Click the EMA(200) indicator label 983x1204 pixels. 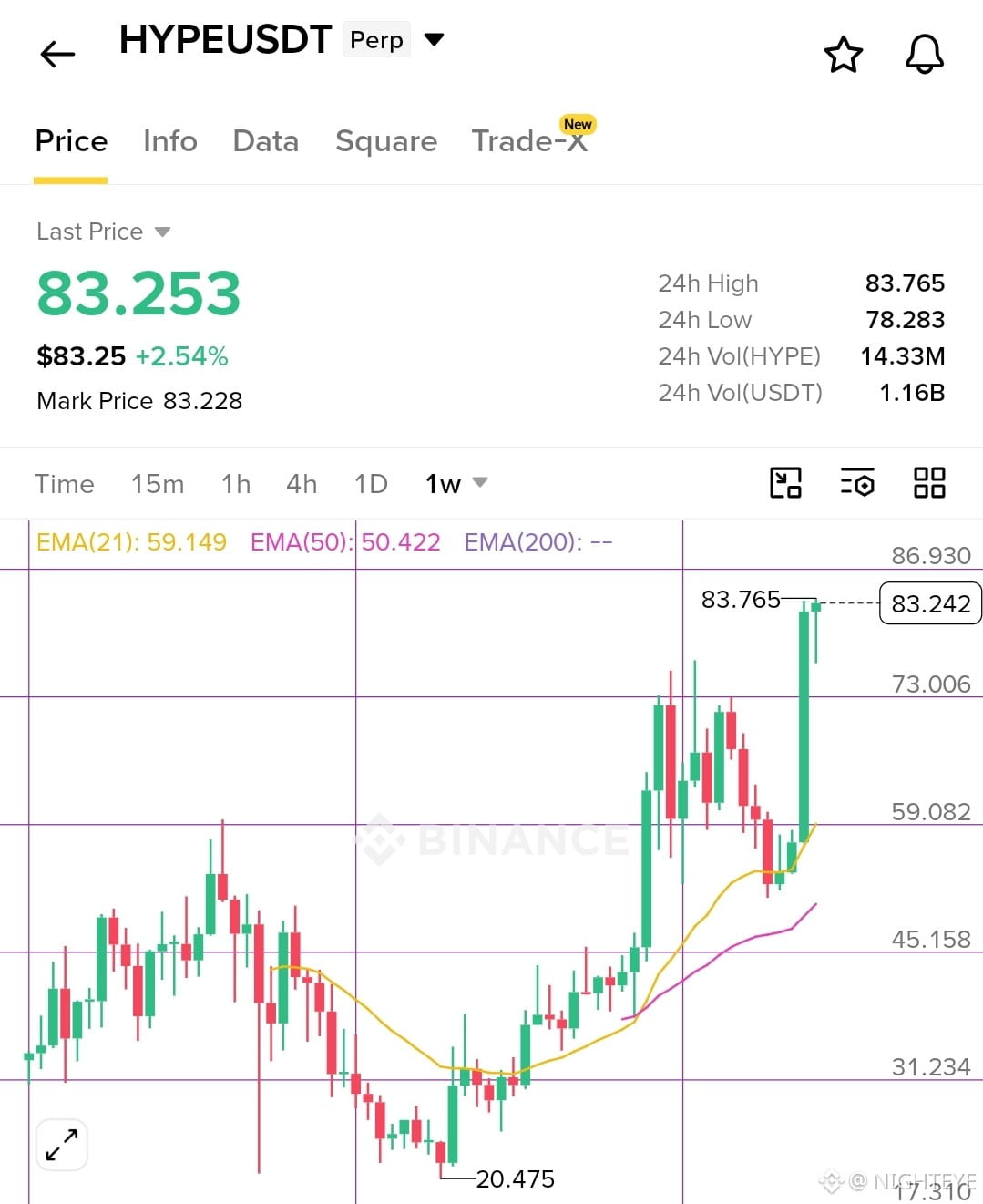coord(538,542)
